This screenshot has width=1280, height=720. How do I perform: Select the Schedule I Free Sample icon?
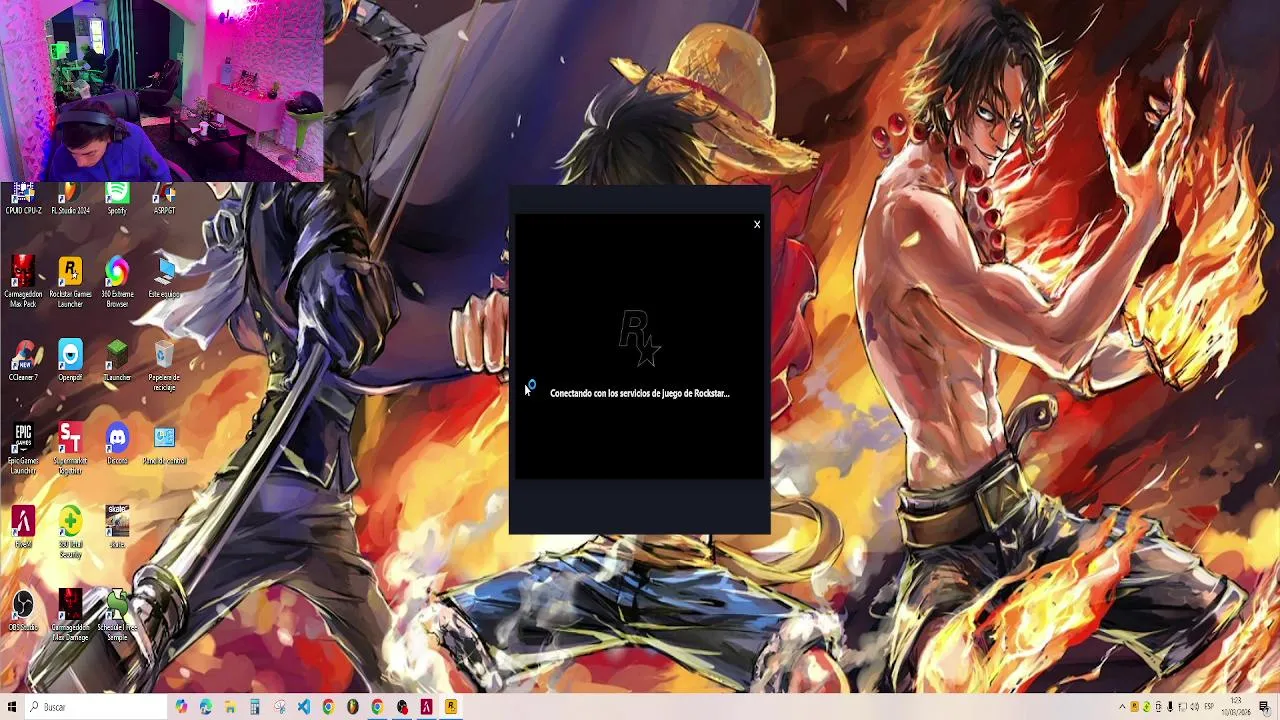pyautogui.click(x=117, y=615)
